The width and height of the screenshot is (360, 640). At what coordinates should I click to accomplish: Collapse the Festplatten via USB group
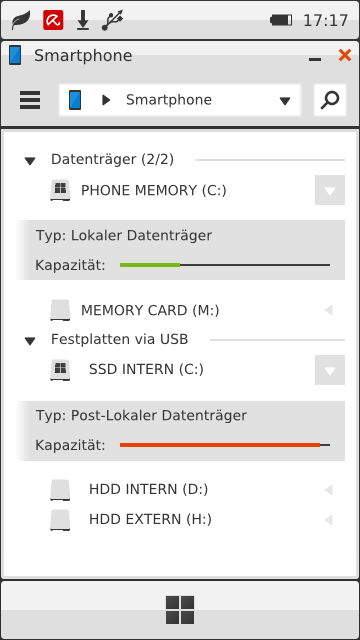pyautogui.click(x=30, y=341)
